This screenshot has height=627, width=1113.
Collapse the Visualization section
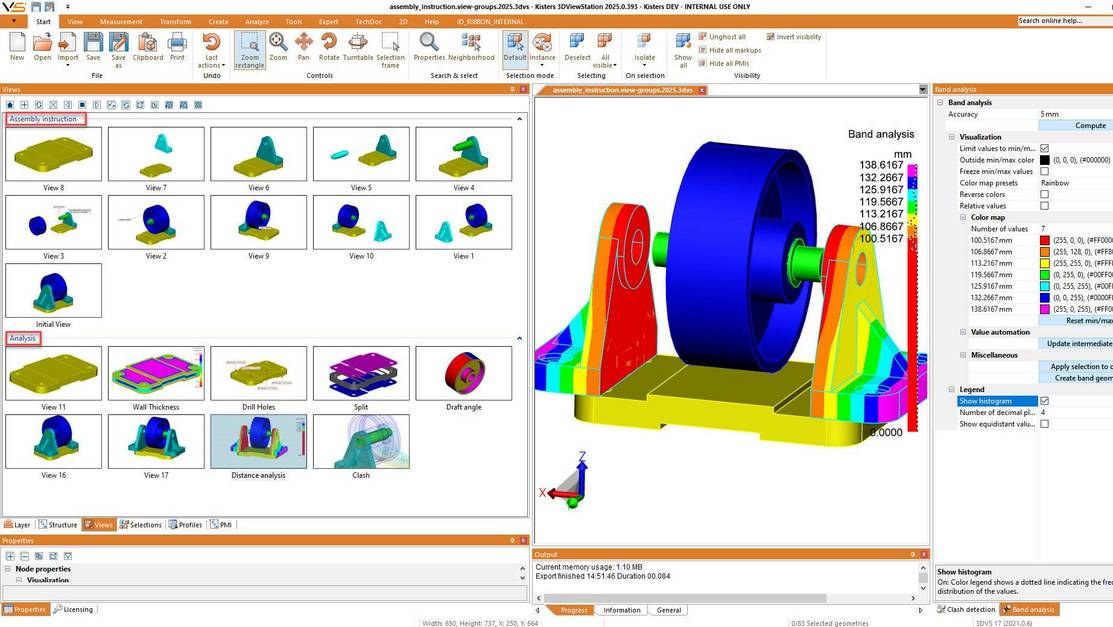(952, 137)
